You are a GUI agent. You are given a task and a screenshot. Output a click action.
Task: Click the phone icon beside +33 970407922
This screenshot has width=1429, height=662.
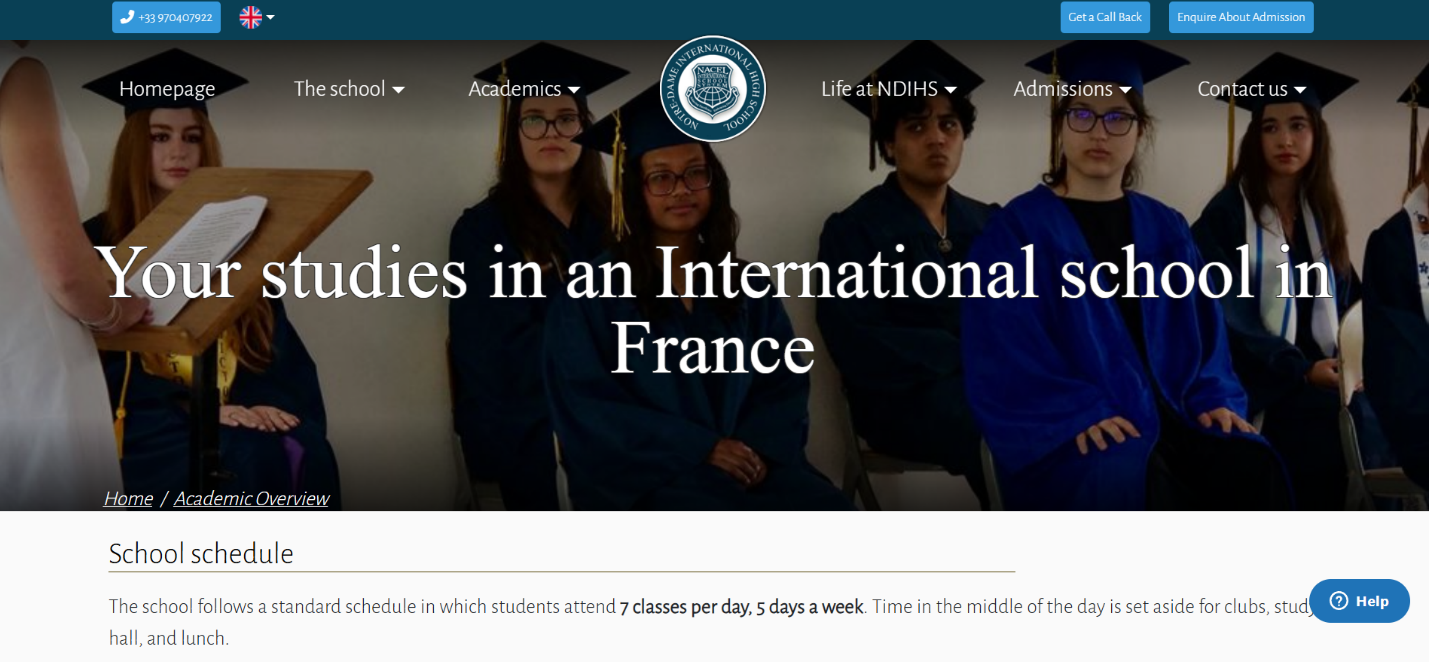coord(127,17)
